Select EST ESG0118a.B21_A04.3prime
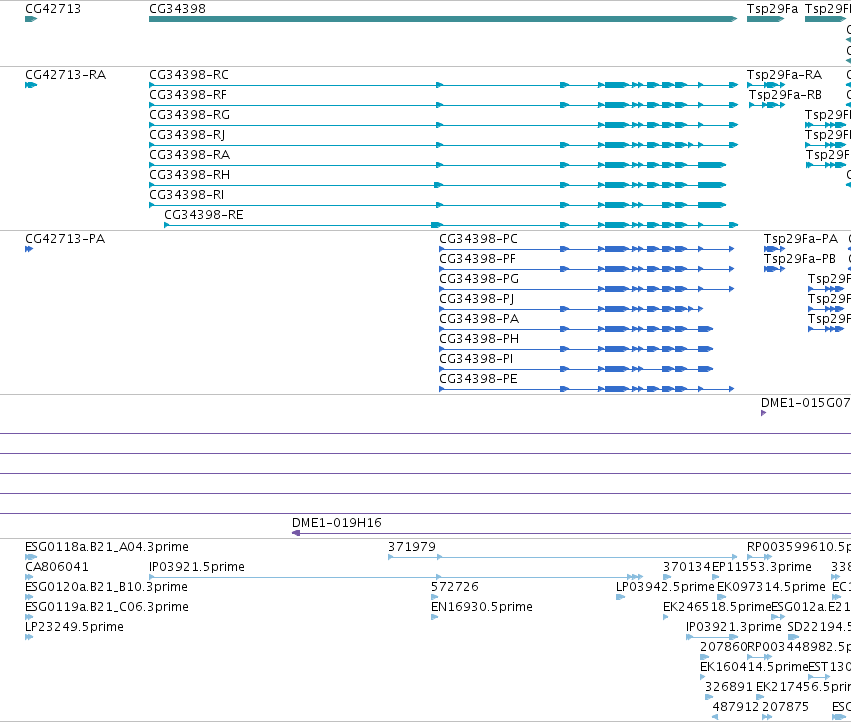Screen dimensions: 851x722 (x=107, y=547)
